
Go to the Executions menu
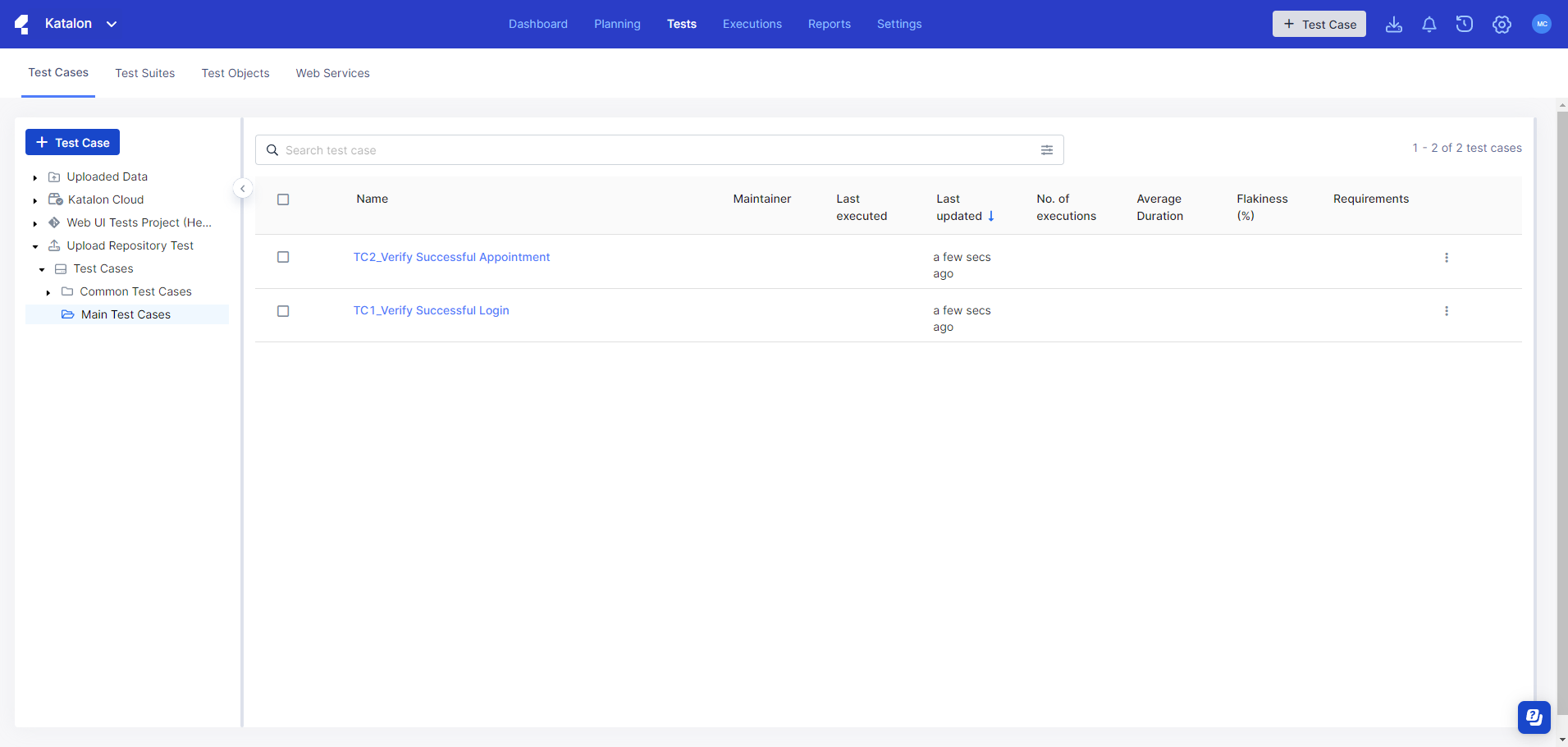pos(752,24)
